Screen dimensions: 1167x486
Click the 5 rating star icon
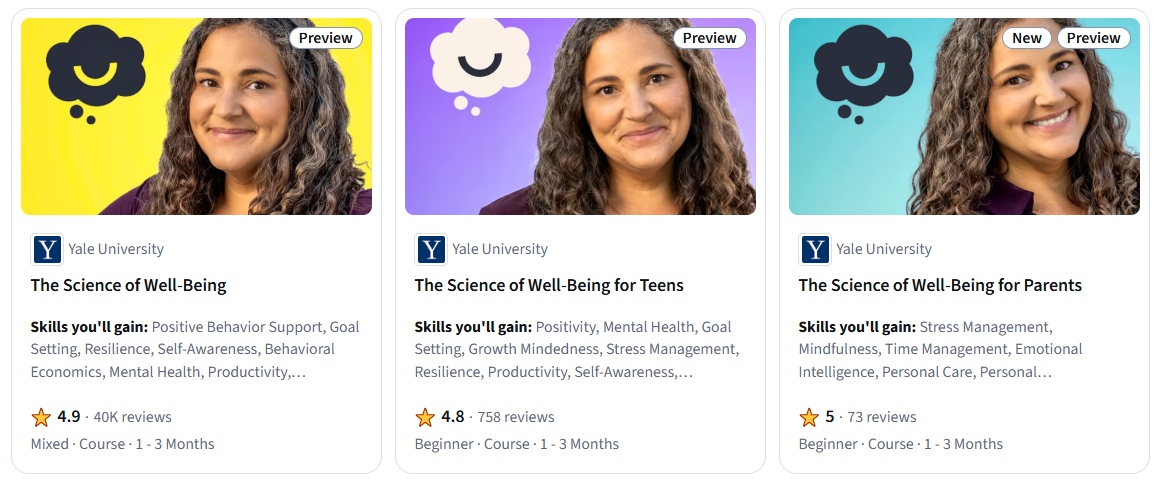tap(809, 417)
